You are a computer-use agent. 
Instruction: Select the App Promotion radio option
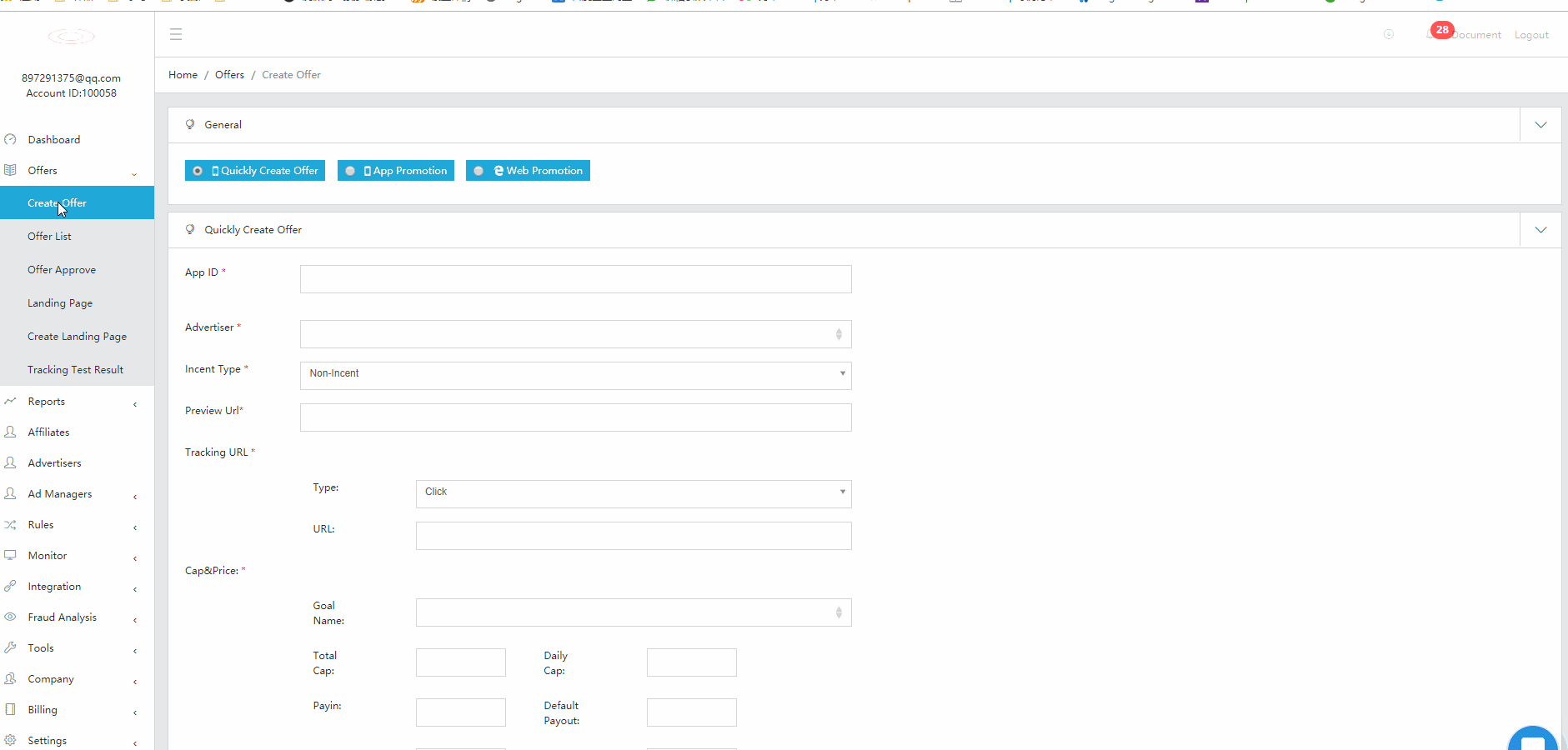350,171
